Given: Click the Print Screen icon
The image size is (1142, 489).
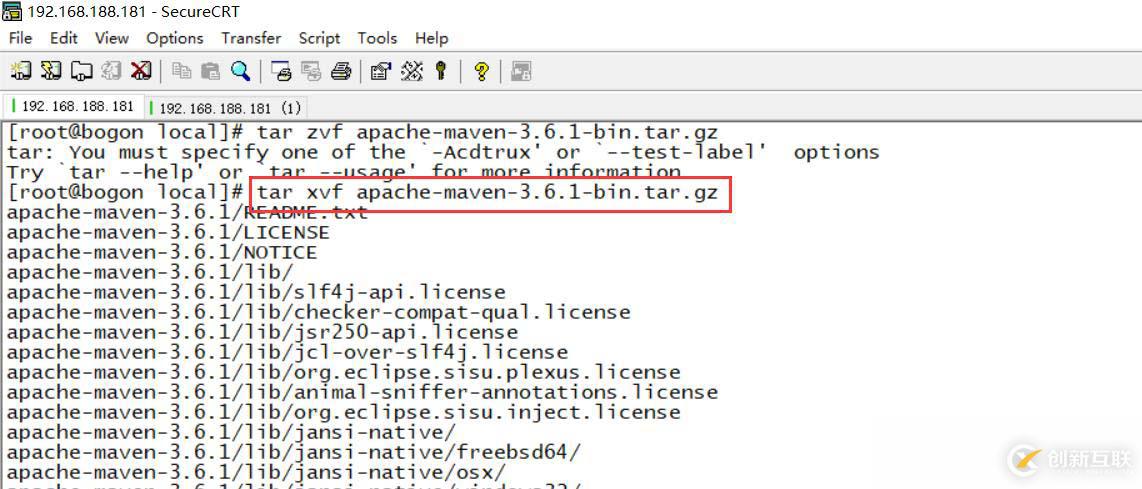Looking at the screenshot, I should pyautogui.click(x=281, y=71).
